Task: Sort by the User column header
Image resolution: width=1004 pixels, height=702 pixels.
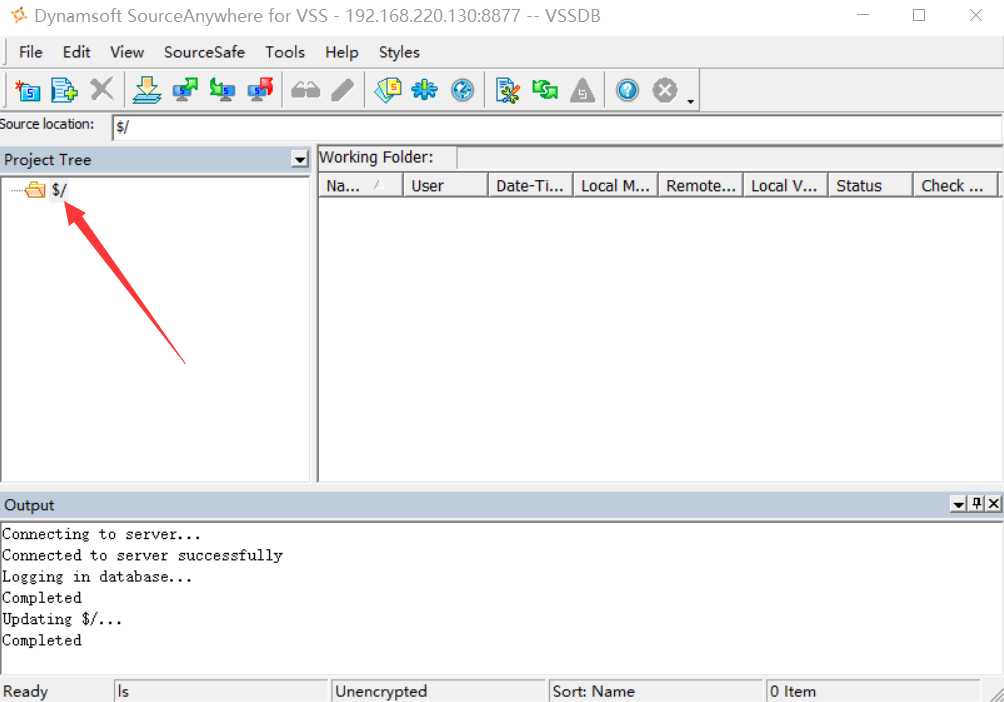Action: tap(445, 185)
